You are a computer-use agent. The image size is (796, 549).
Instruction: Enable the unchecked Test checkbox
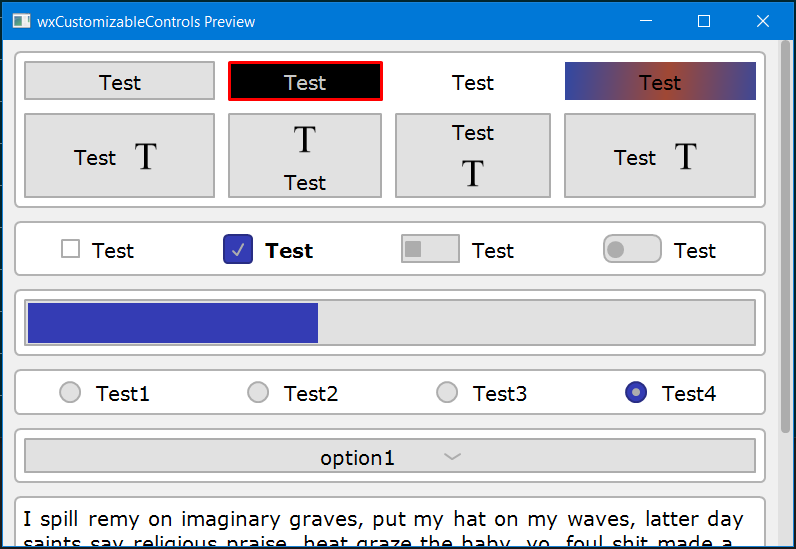(x=70, y=249)
